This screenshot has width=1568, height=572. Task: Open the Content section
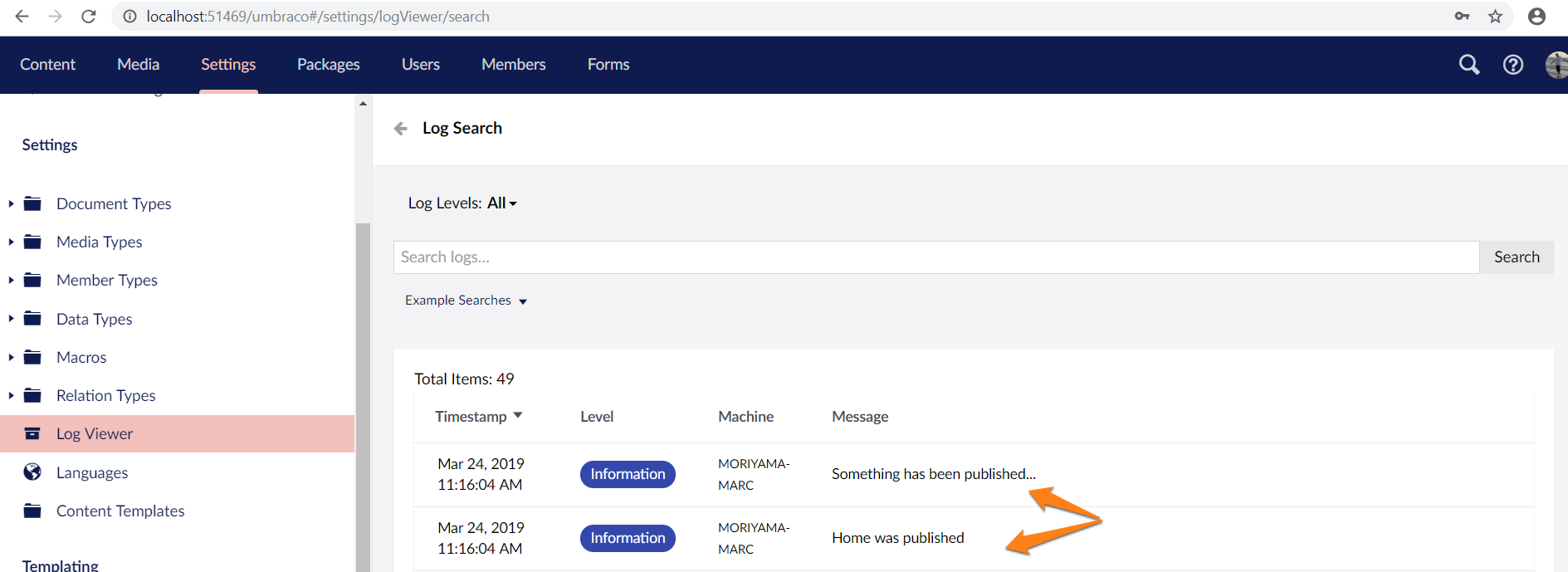(47, 65)
